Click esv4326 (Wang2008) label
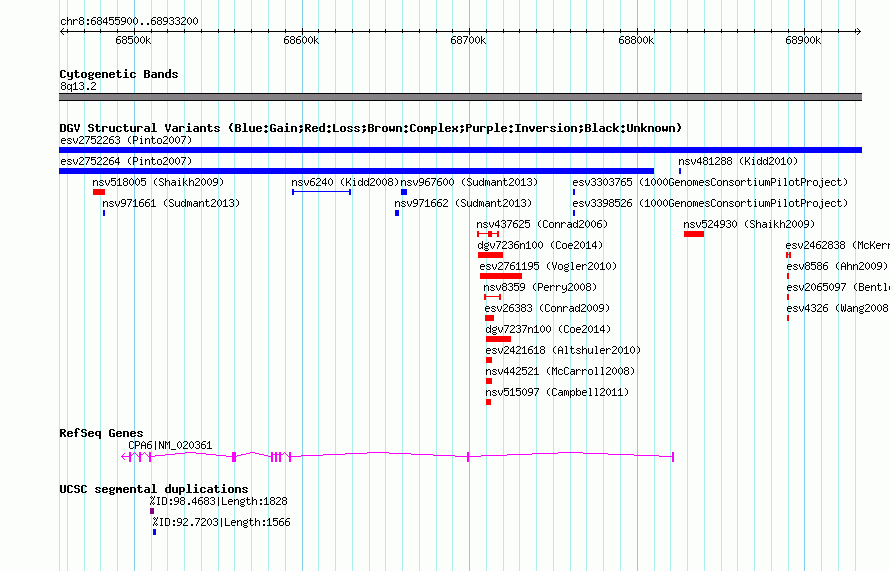This screenshot has height=571, width=890. [x=838, y=308]
